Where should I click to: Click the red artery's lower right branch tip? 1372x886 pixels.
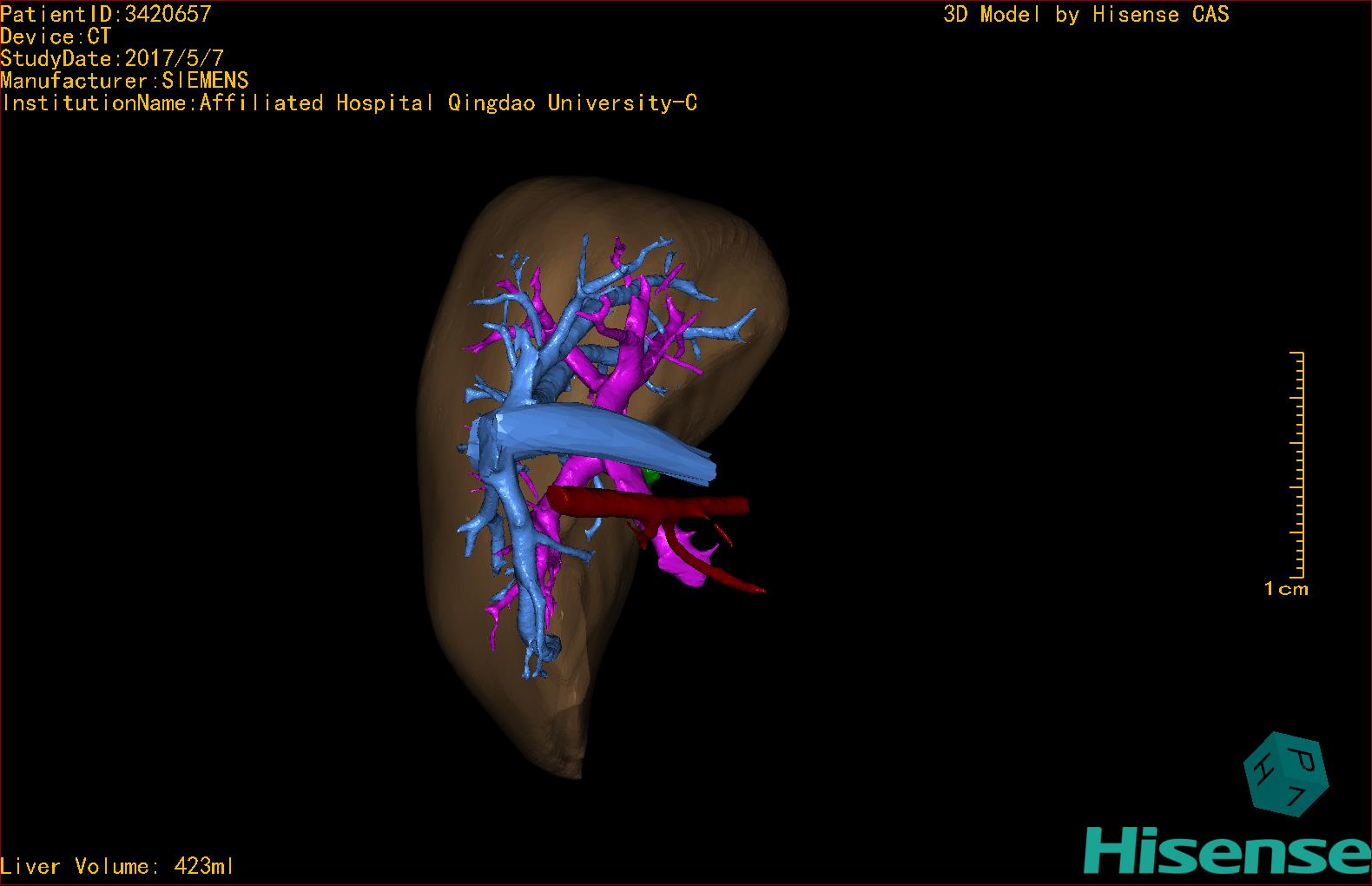point(757,590)
